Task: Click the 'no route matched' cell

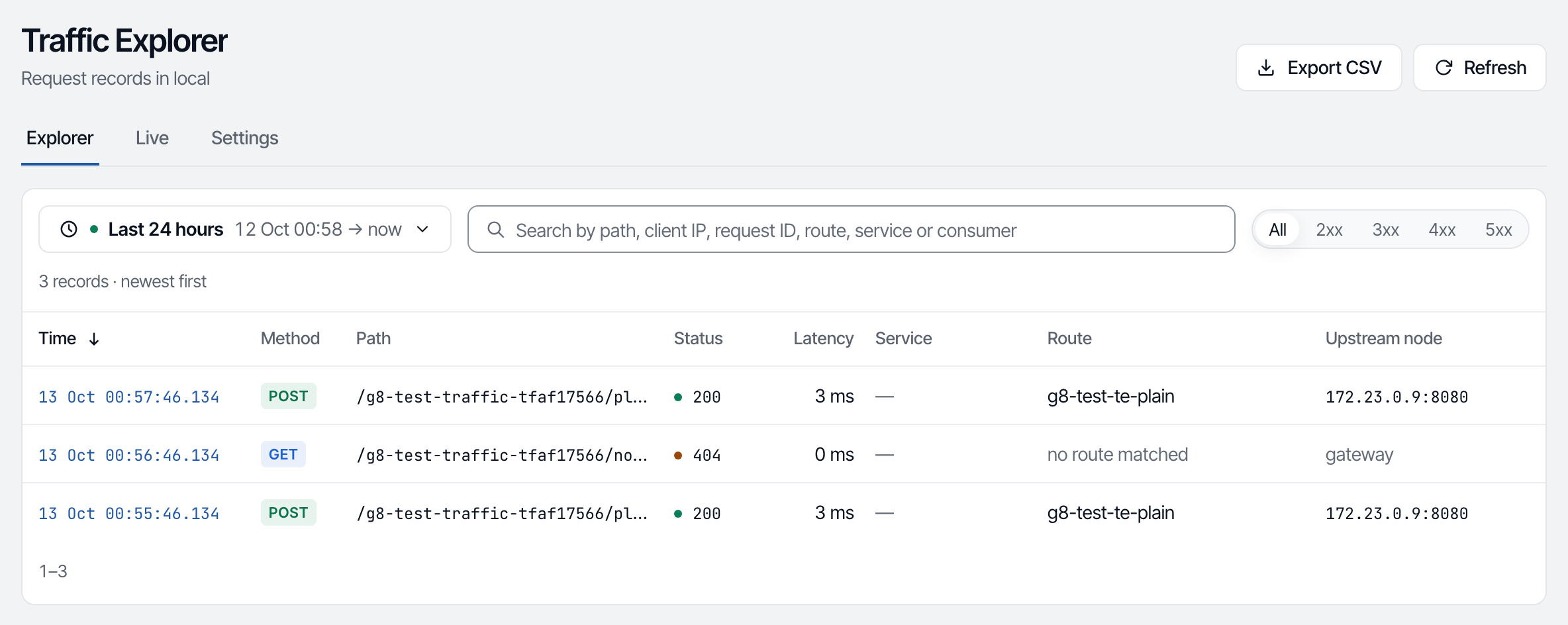Action: tap(1117, 454)
